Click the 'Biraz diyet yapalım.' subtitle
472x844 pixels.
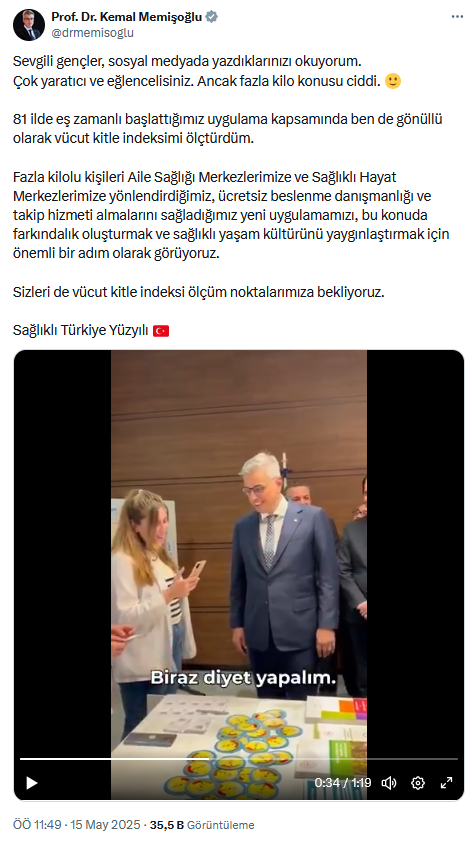click(243, 677)
